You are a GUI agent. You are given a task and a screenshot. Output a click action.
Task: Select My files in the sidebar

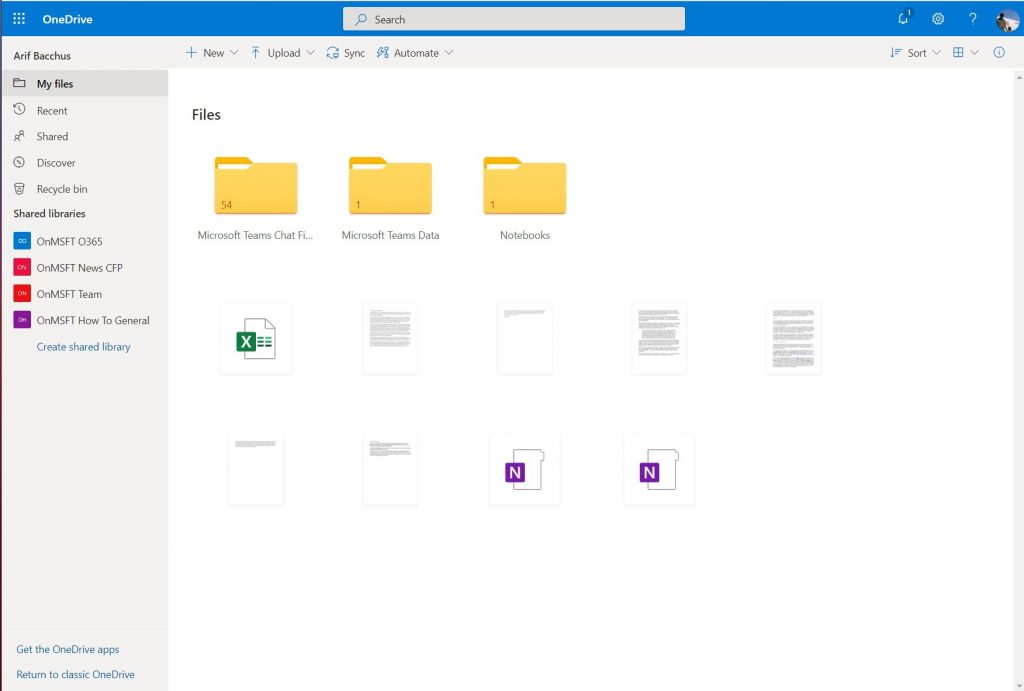click(85, 83)
